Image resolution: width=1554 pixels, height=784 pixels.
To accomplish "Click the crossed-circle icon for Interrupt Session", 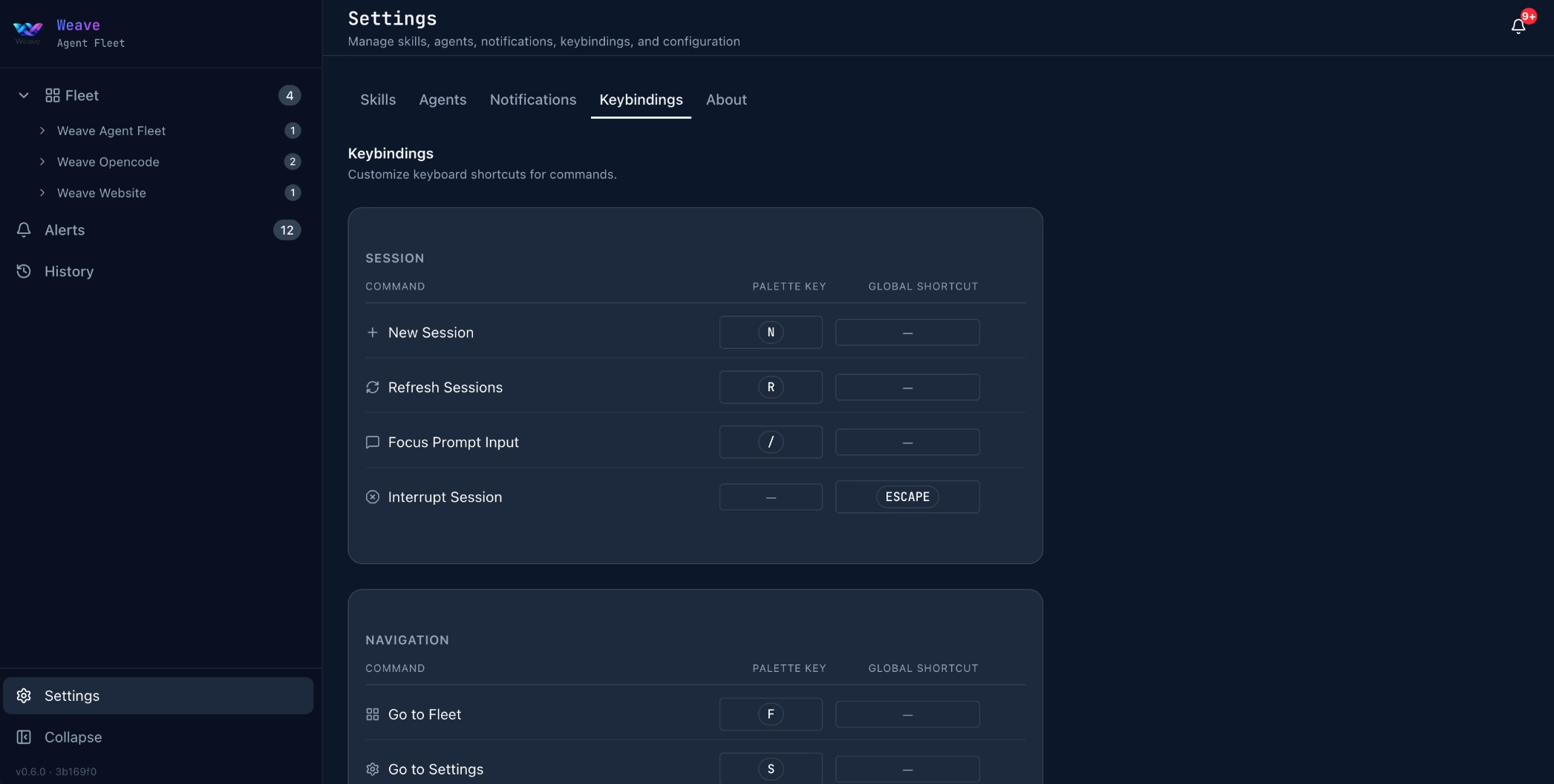I will point(373,497).
